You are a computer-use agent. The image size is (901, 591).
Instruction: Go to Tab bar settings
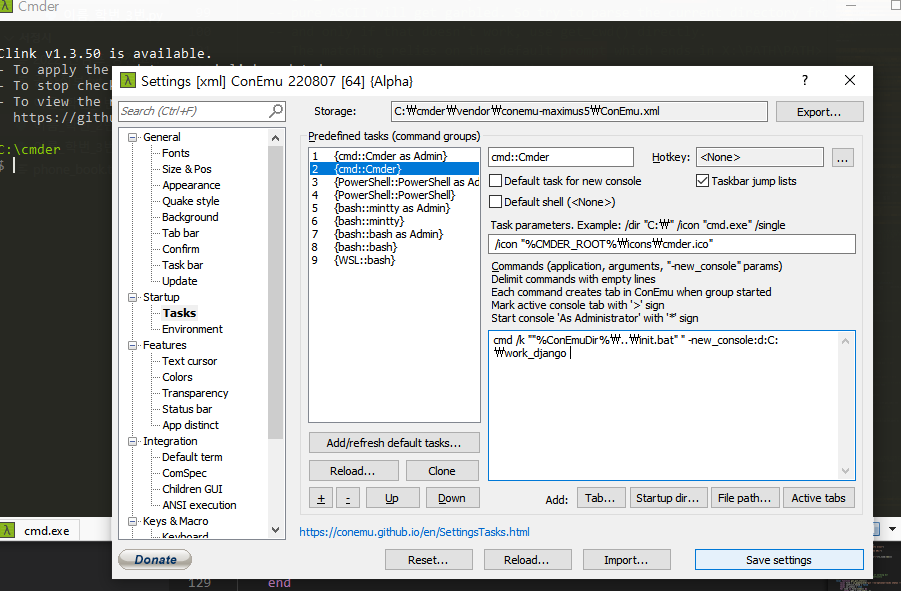pos(180,233)
